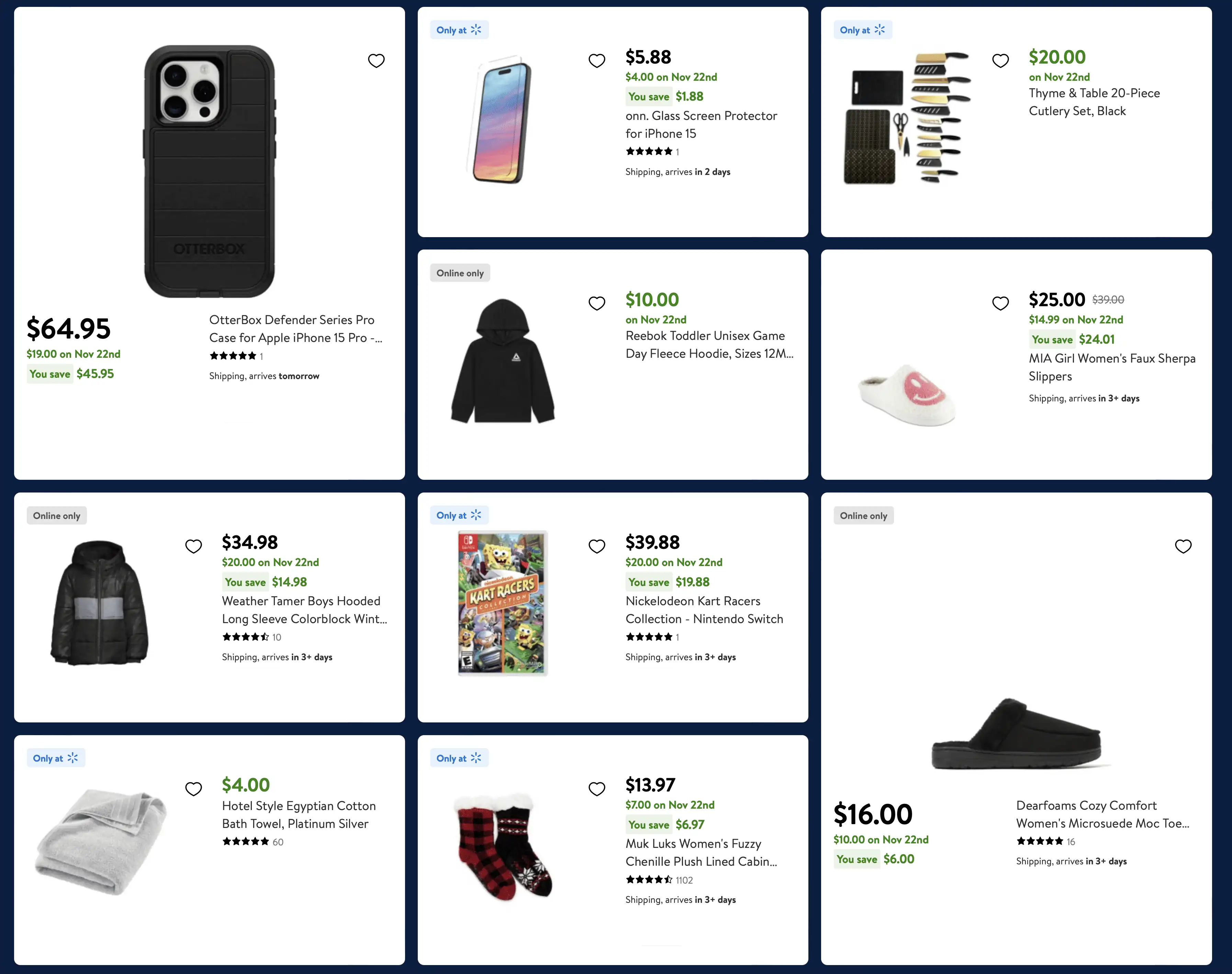Open the Kart Racers game cover image
1232x974 pixels.
(x=502, y=603)
